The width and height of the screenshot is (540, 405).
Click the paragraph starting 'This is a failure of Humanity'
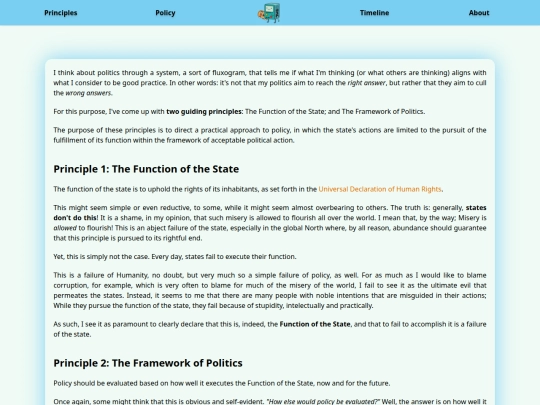(x=270, y=290)
